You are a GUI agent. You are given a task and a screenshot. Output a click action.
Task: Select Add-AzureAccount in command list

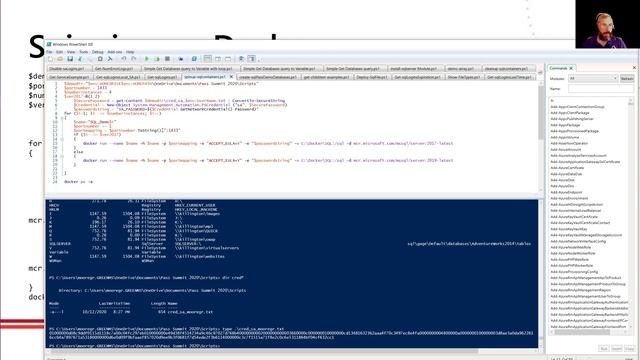(566, 149)
